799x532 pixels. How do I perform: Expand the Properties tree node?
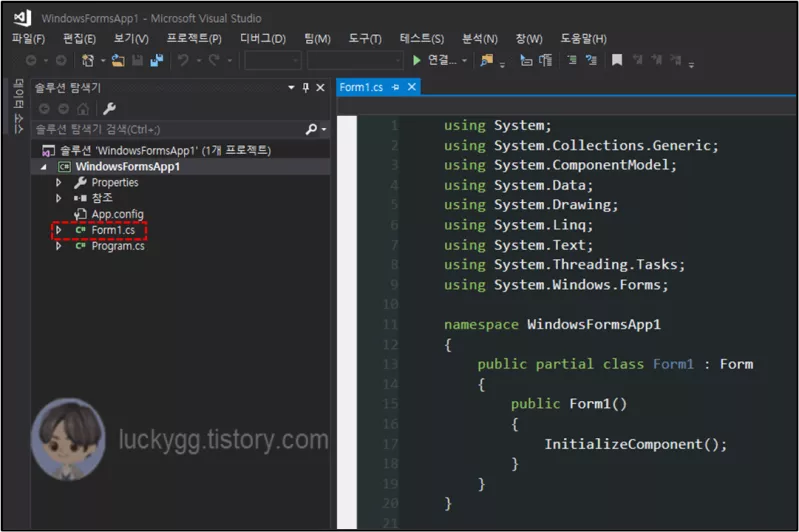pos(59,182)
